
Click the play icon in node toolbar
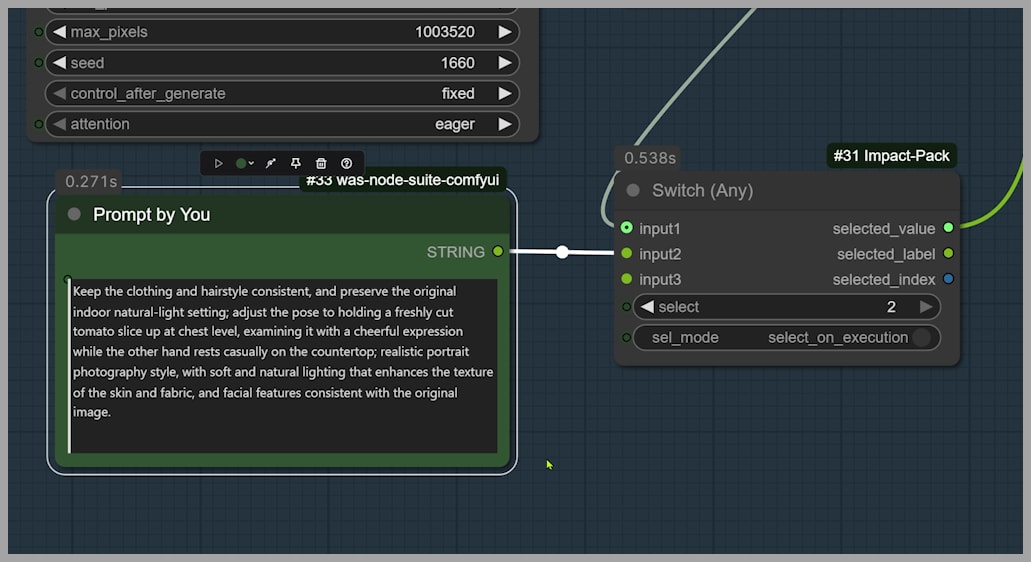(219, 163)
